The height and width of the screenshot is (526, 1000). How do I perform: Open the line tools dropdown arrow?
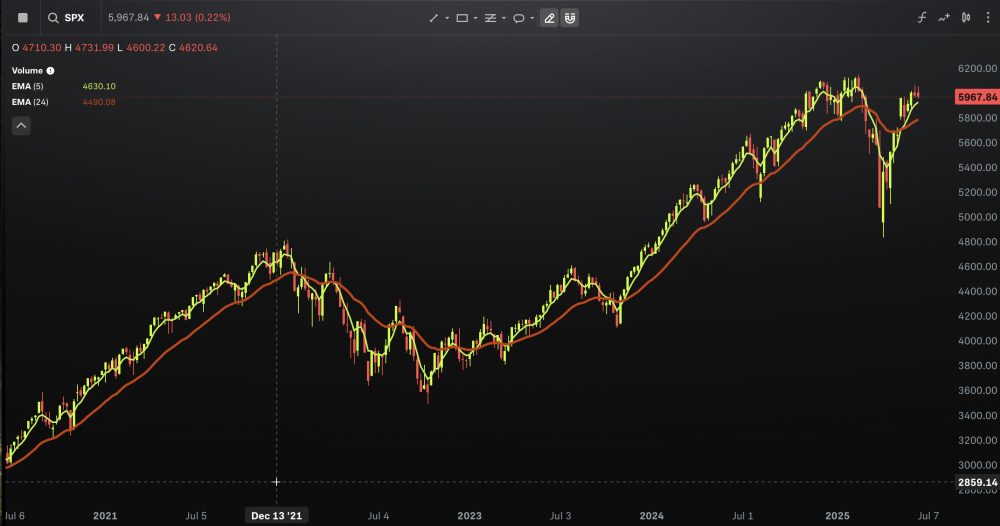point(447,18)
